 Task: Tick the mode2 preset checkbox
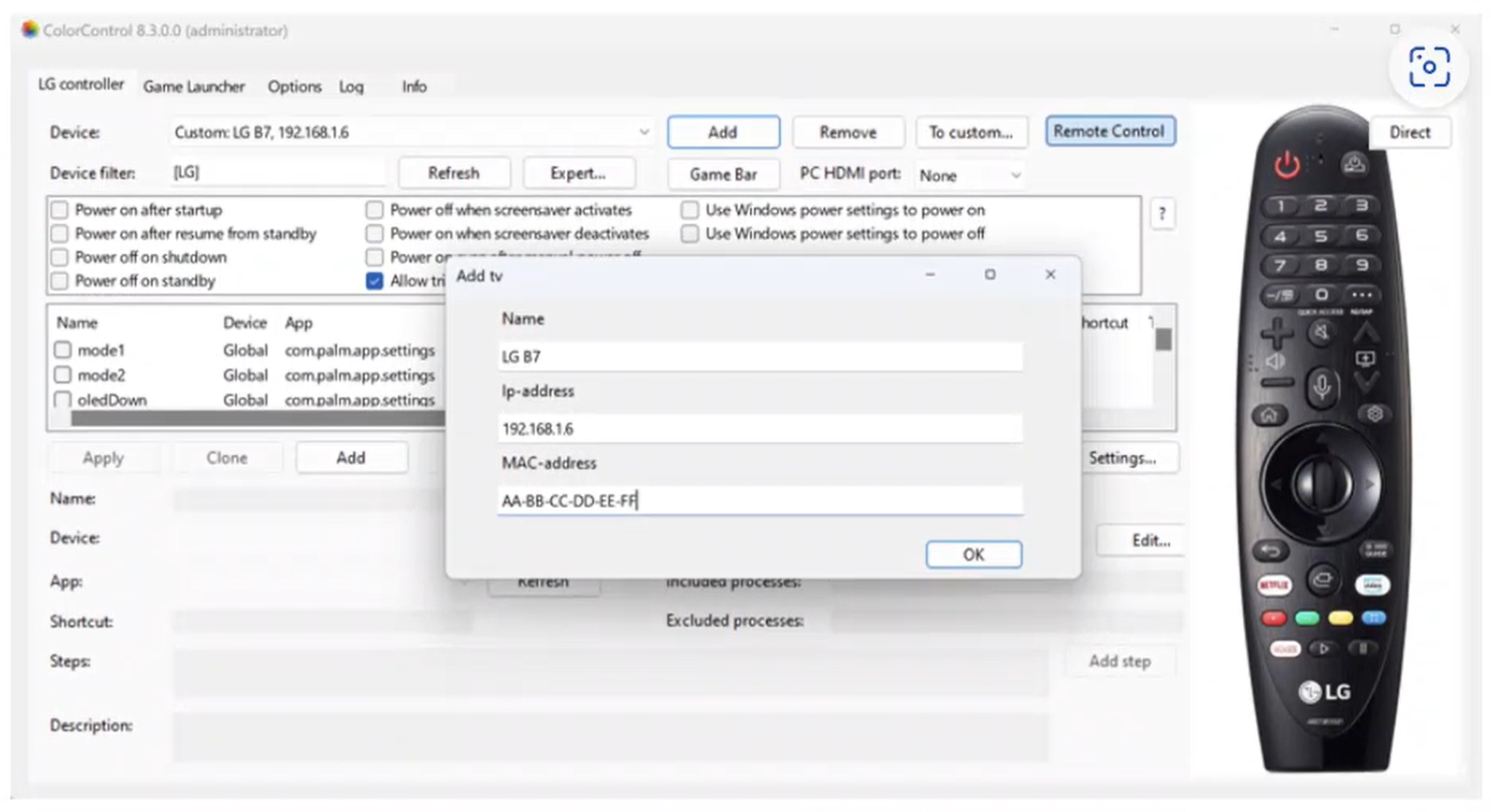tap(63, 375)
